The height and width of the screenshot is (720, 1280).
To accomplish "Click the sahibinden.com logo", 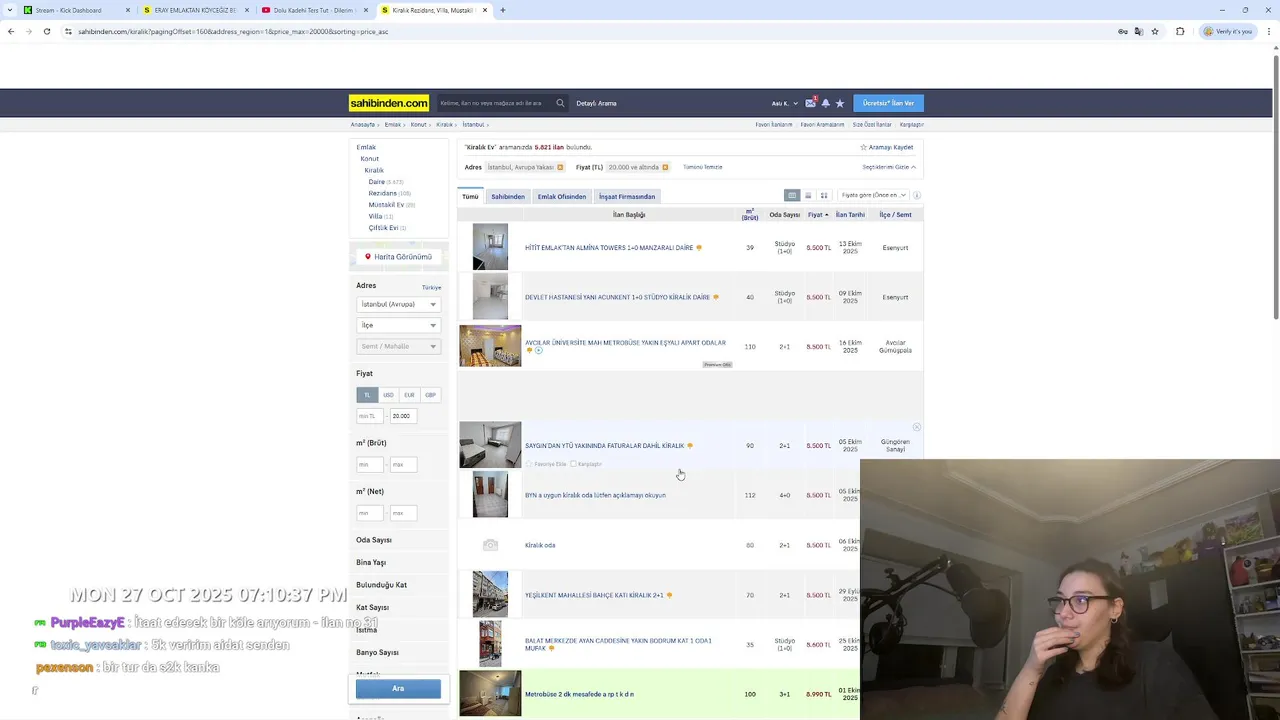I will click(389, 103).
